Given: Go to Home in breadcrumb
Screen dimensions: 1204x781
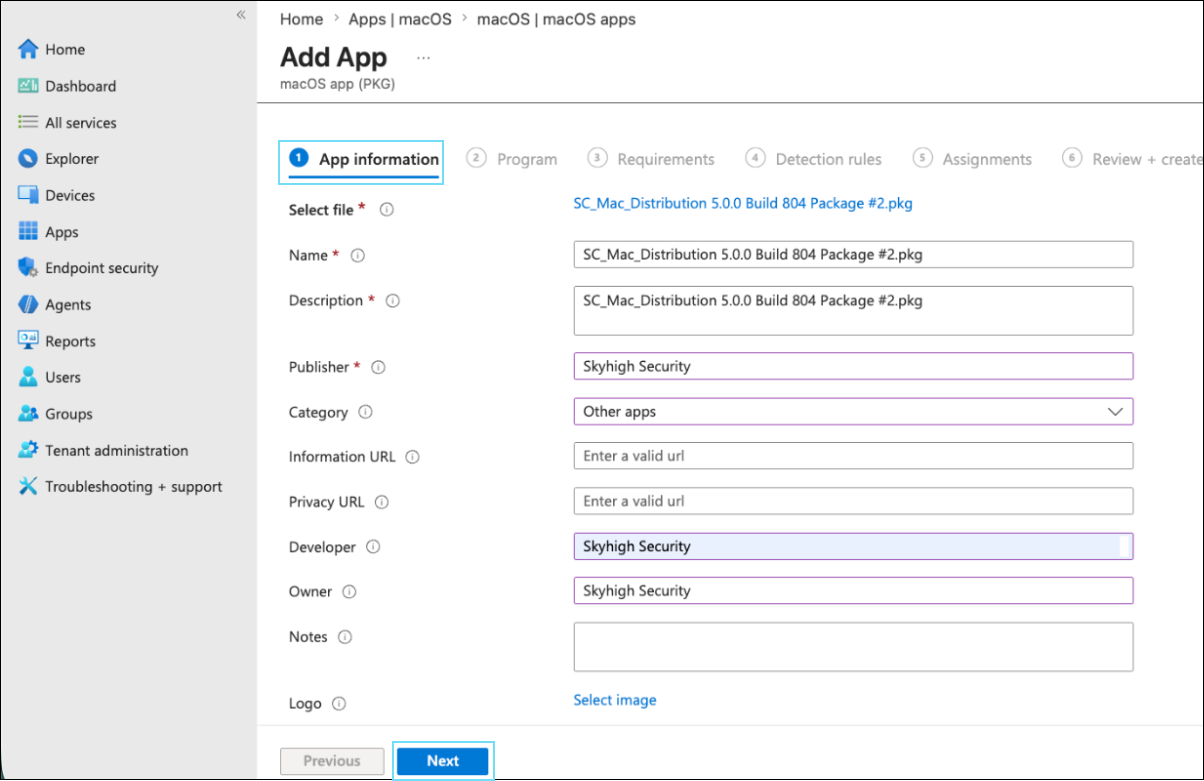Looking at the screenshot, I should coord(301,19).
